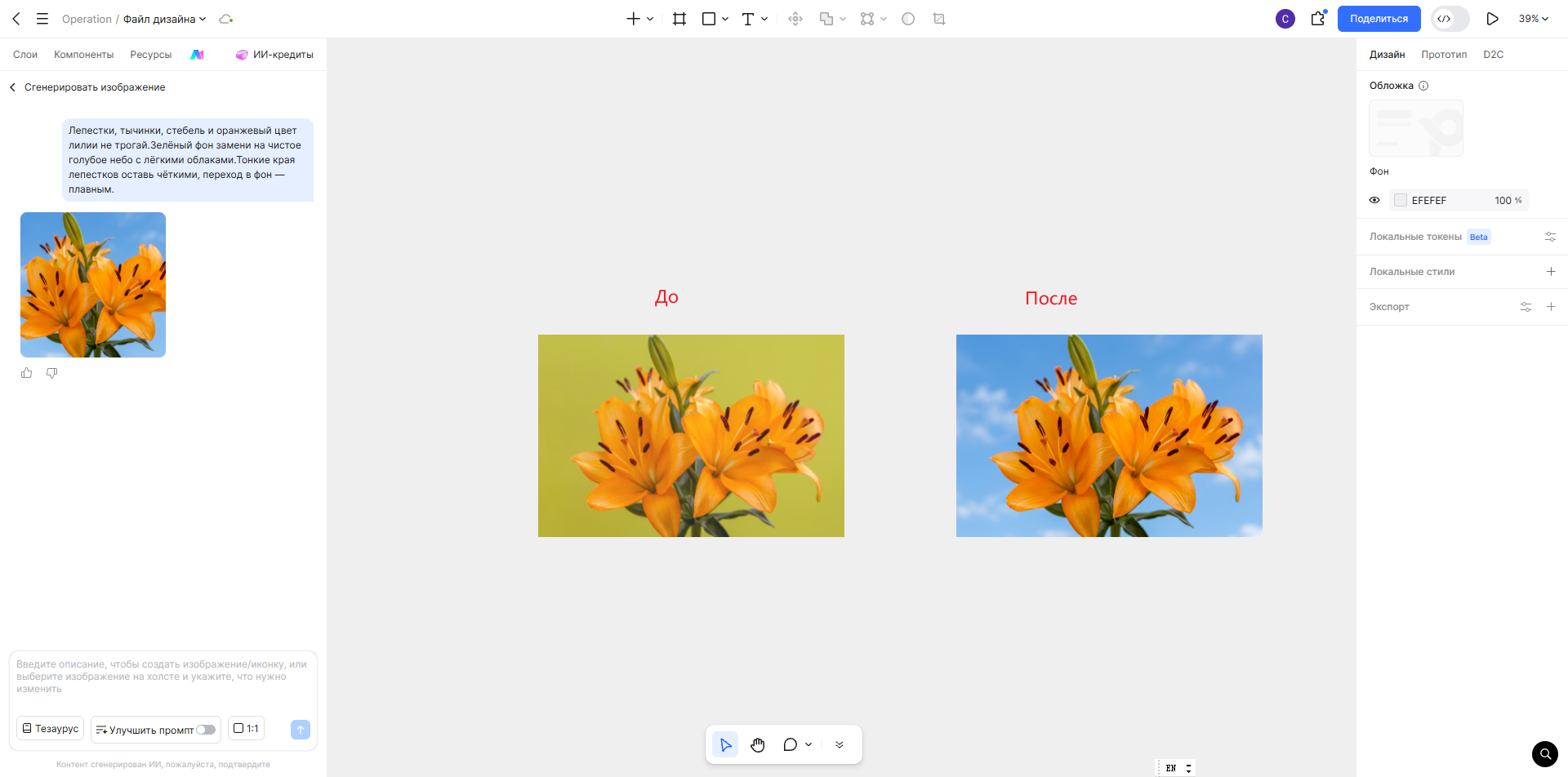Select the Frame tool in toolbar
The width and height of the screenshot is (1568, 777).
click(679, 19)
